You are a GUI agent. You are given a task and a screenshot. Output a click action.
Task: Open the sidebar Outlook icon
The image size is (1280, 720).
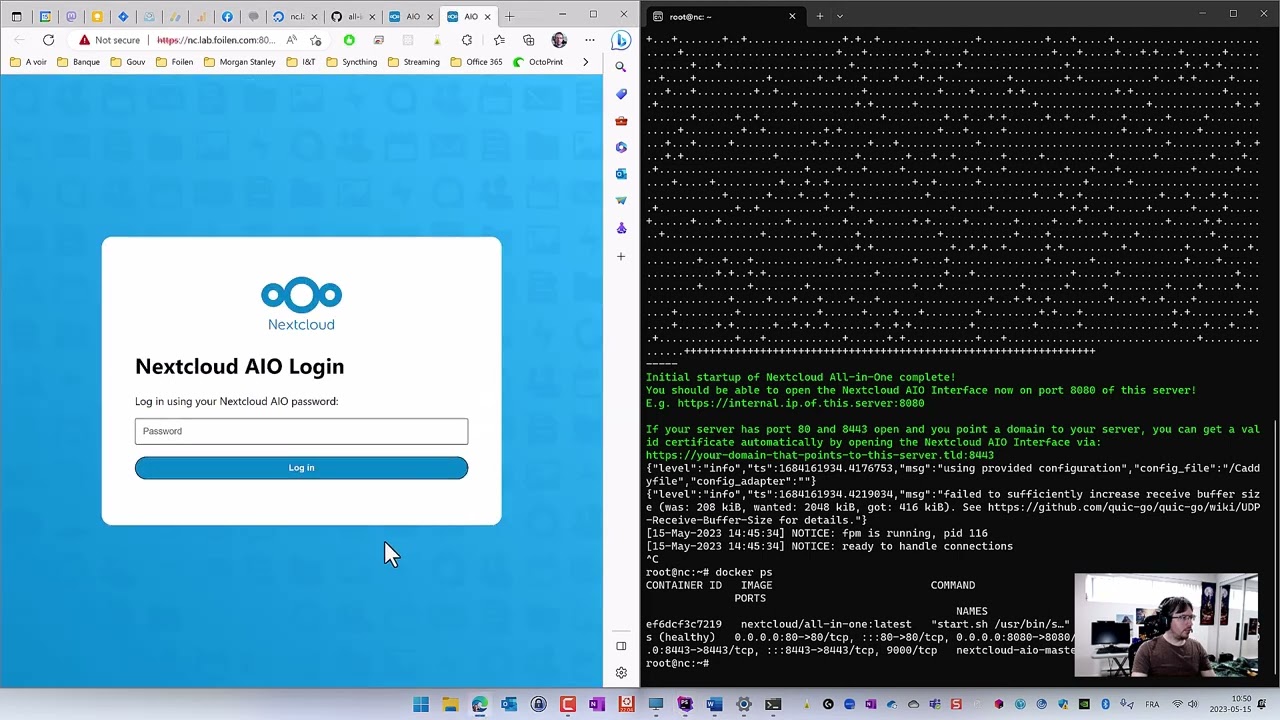pyautogui.click(x=621, y=174)
